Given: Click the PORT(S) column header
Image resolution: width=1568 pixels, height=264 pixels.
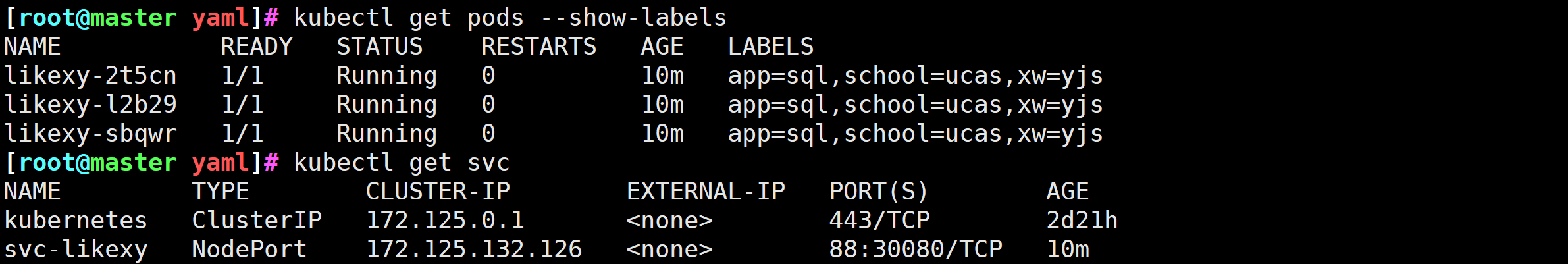Looking at the screenshot, I should (x=879, y=192).
